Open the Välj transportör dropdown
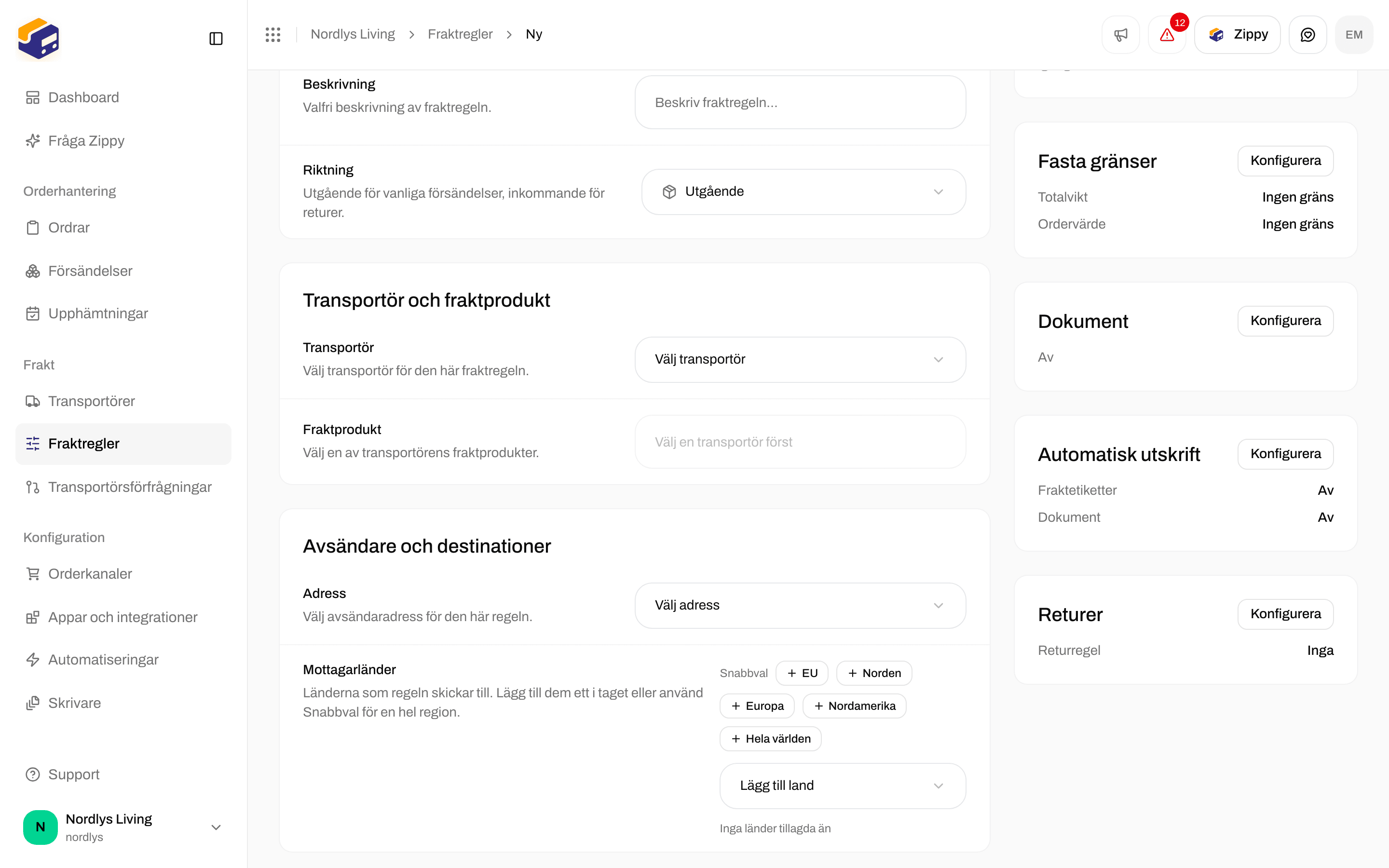1389x868 pixels. tap(800, 359)
